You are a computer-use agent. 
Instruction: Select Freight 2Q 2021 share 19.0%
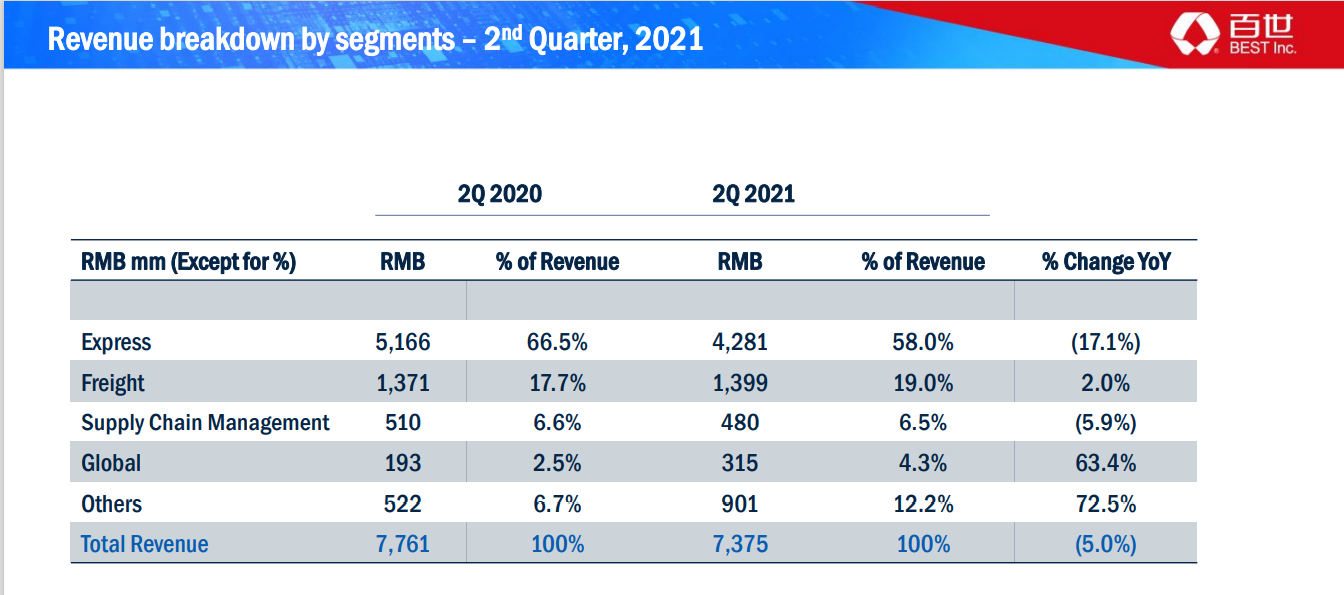(922, 383)
